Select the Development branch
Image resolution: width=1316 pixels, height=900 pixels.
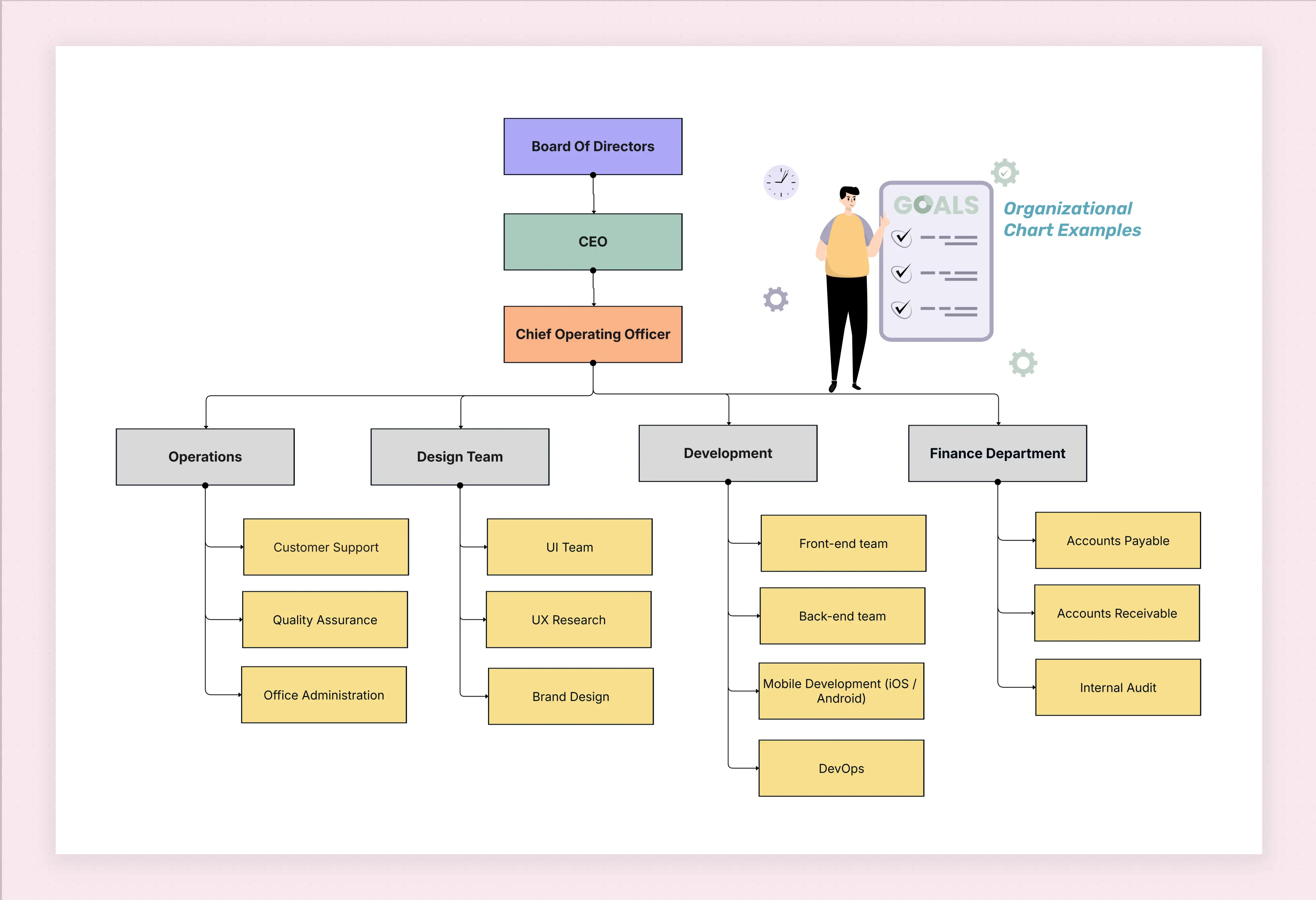click(727, 453)
